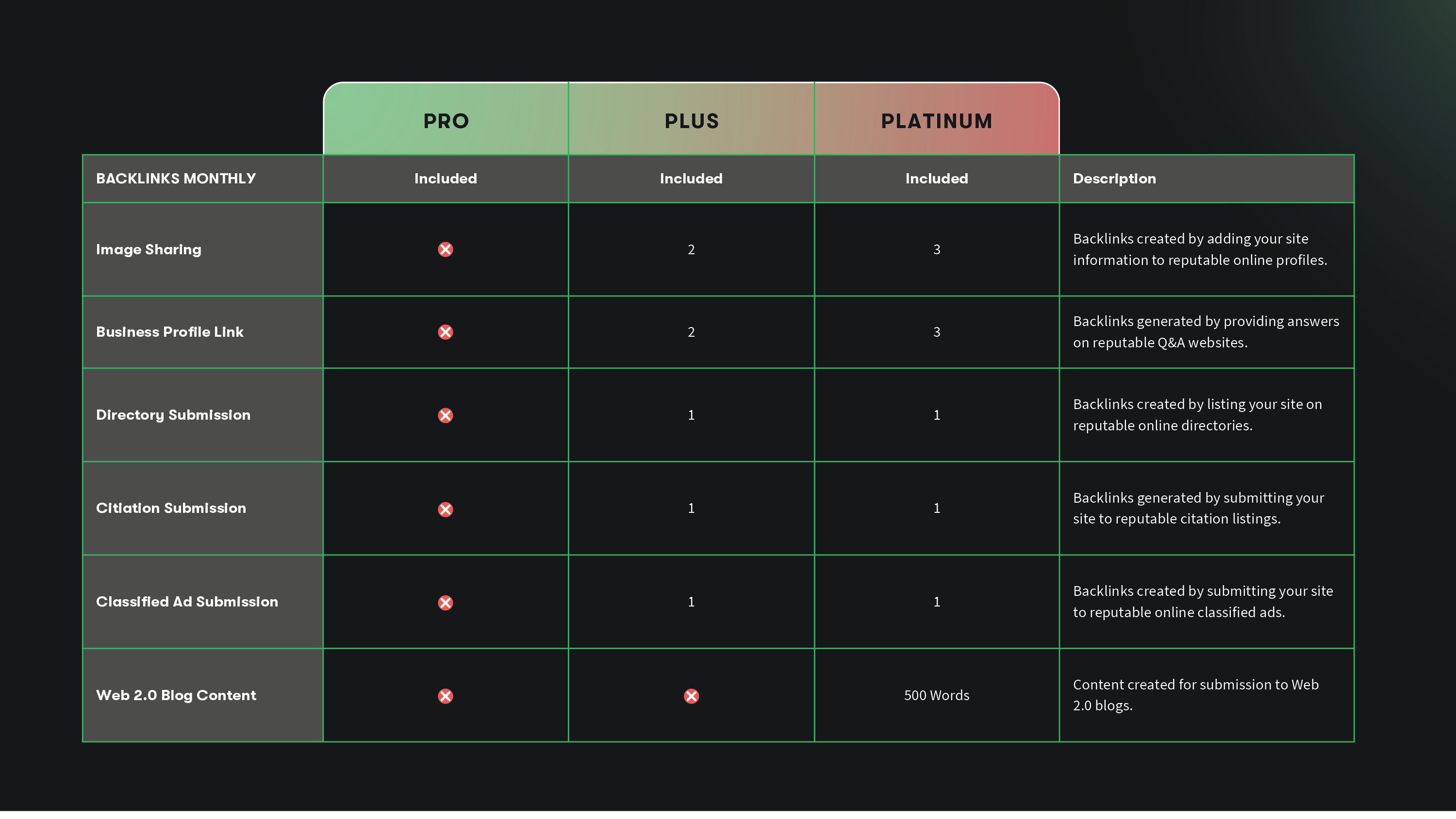Click the red X for Image Sharing under PRO
1456x819 pixels.
[x=446, y=249]
